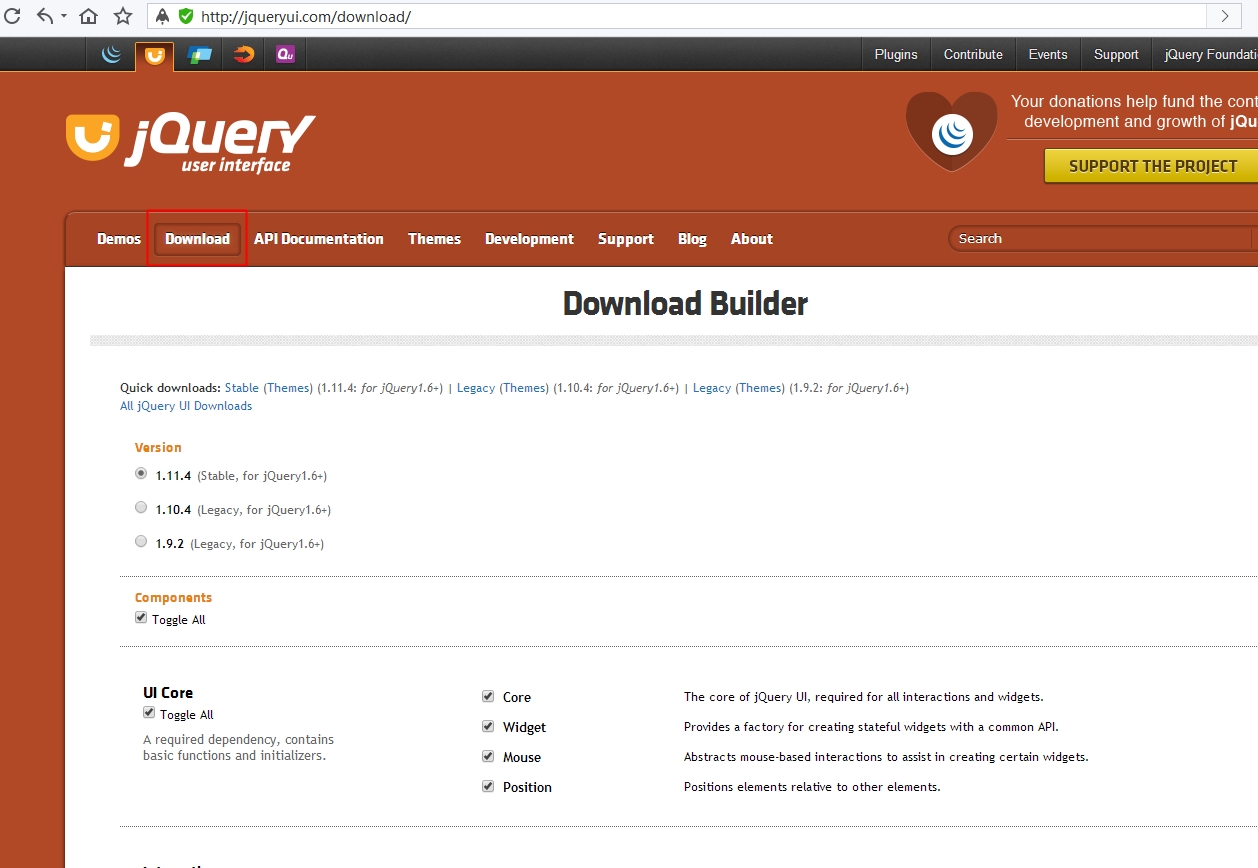Screen dimensions: 1258x868
Task: Open the jQuery Mobile project icon
Action: pos(200,55)
